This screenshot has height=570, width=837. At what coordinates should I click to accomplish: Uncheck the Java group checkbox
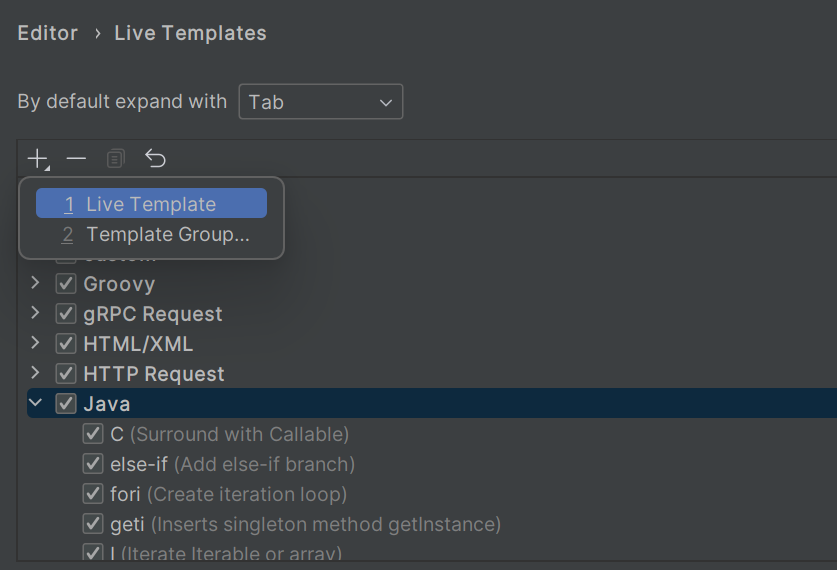66,404
